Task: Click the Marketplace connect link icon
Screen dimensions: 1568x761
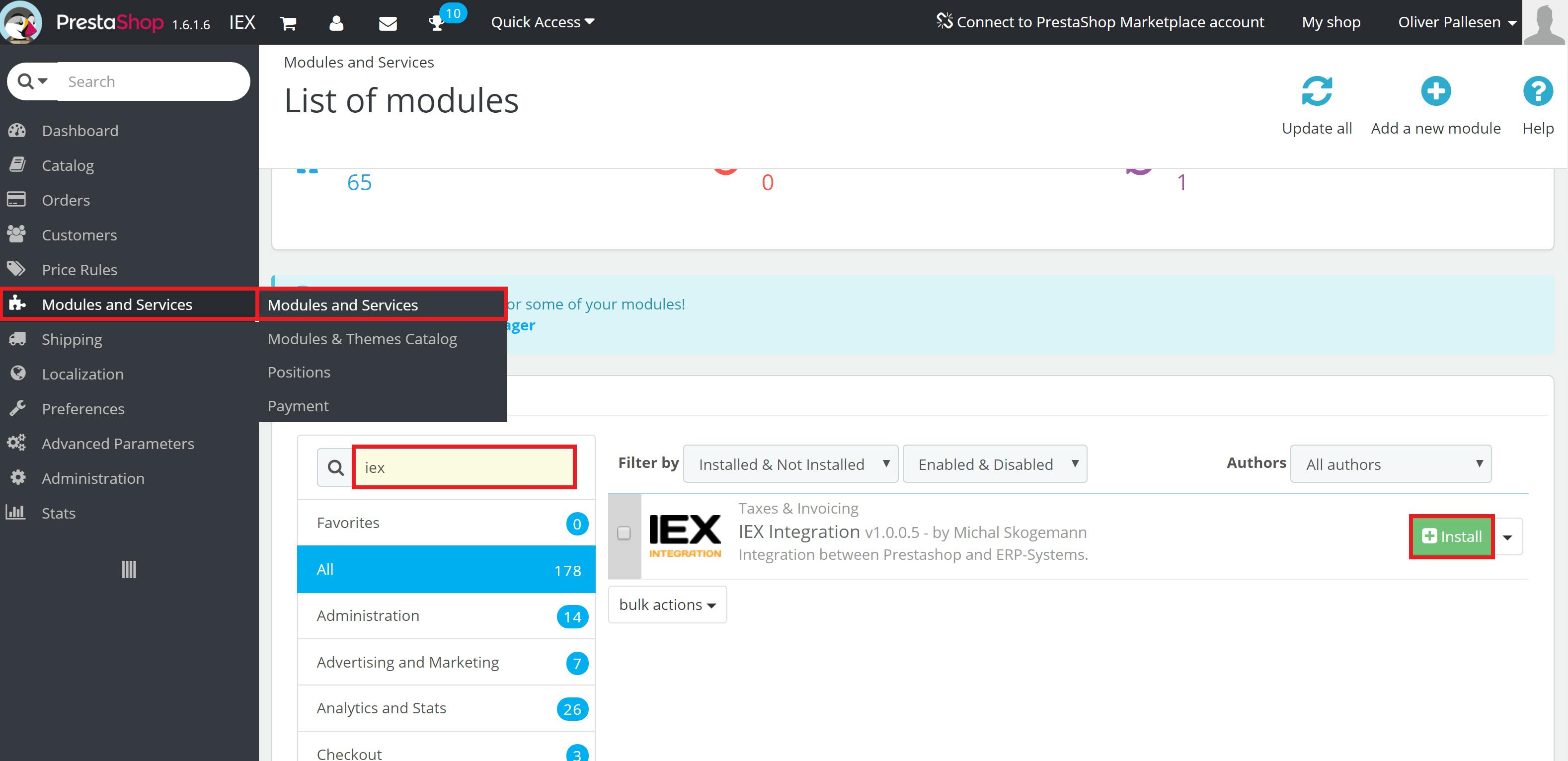Action: [x=944, y=21]
